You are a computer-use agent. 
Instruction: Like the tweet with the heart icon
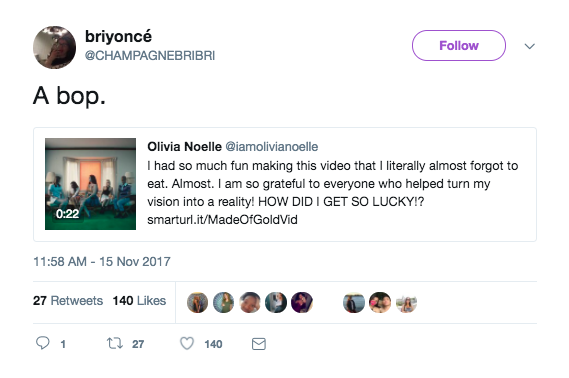point(187,343)
